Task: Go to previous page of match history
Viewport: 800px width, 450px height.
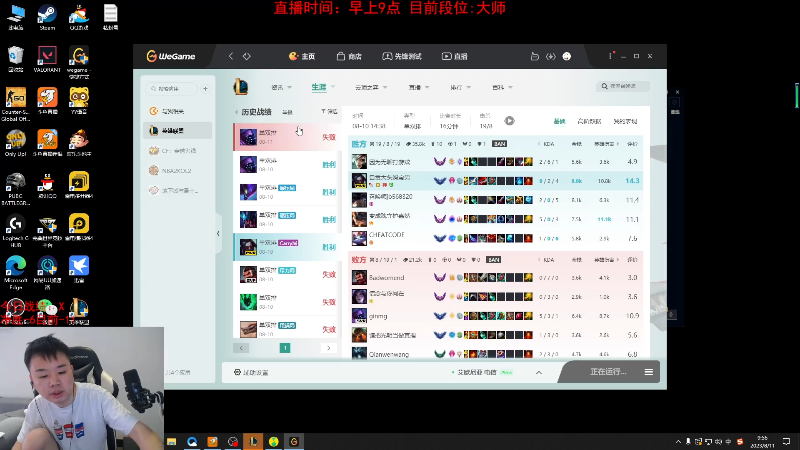Action: (x=241, y=348)
